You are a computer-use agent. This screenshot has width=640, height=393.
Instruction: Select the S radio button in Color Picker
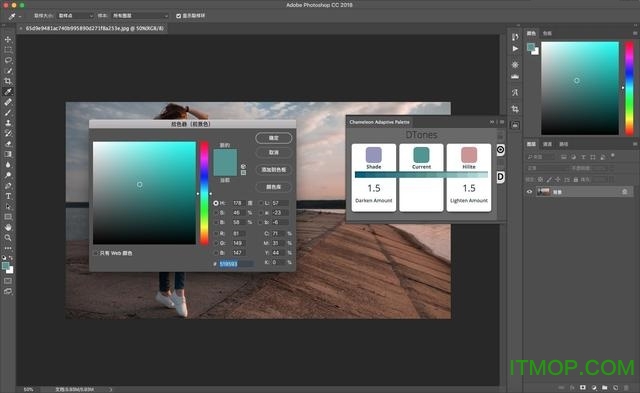pyautogui.click(x=216, y=213)
